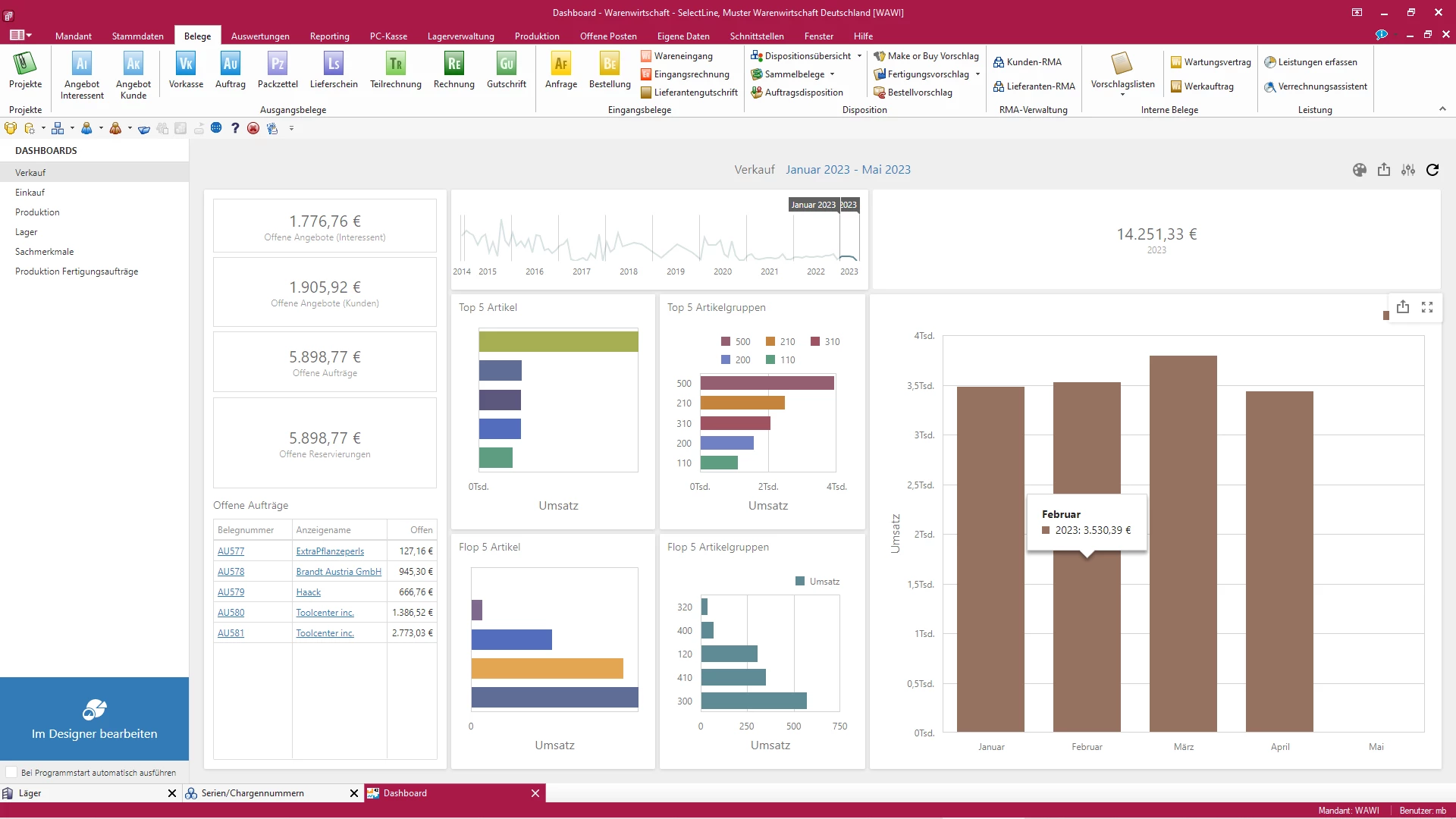Expand dropdown next to the database settings icon
The image size is (1456, 819).
[43, 128]
